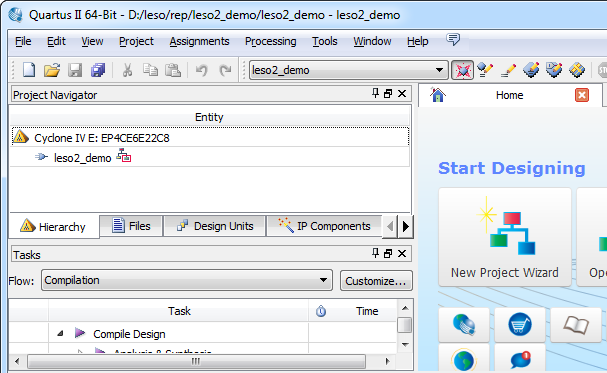Redo the action via toolbar arrow
The image size is (607, 373).
tap(225, 70)
